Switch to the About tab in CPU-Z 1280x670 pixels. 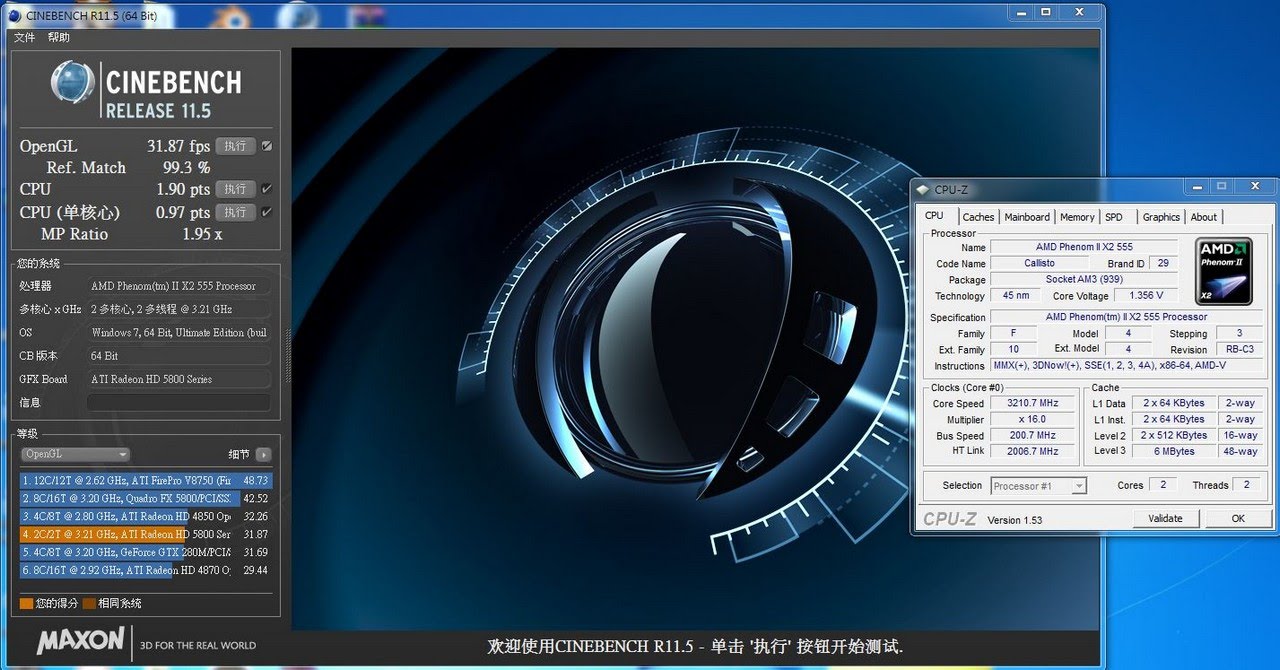coord(1204,217)
